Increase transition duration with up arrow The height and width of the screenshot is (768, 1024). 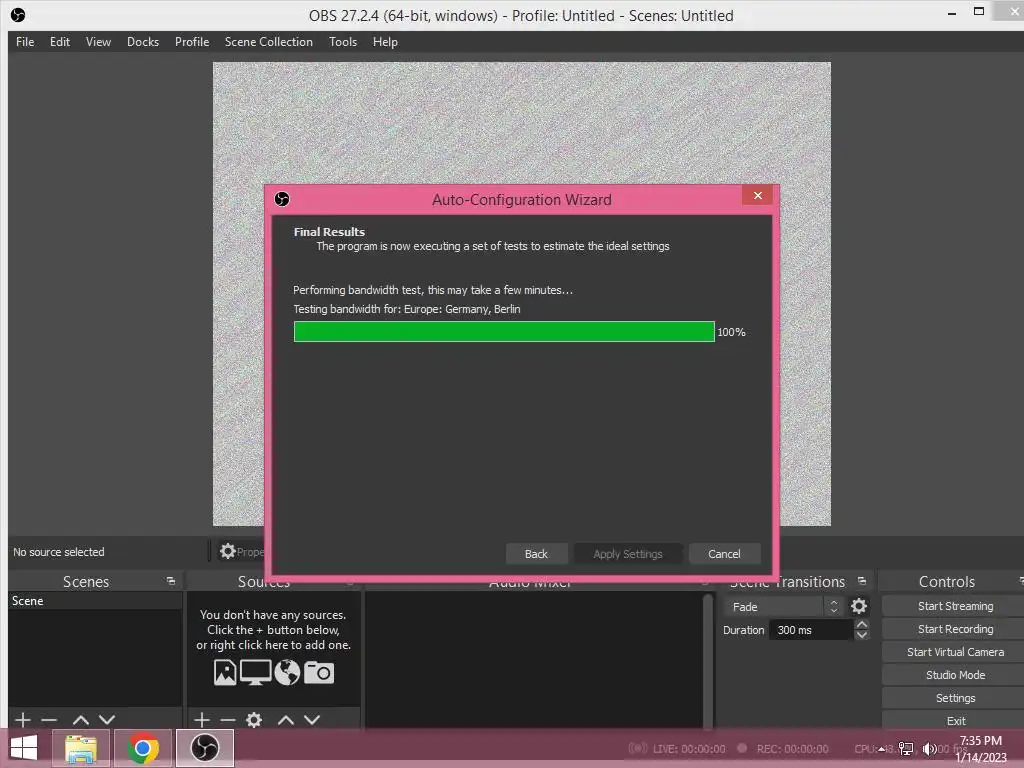862,625
